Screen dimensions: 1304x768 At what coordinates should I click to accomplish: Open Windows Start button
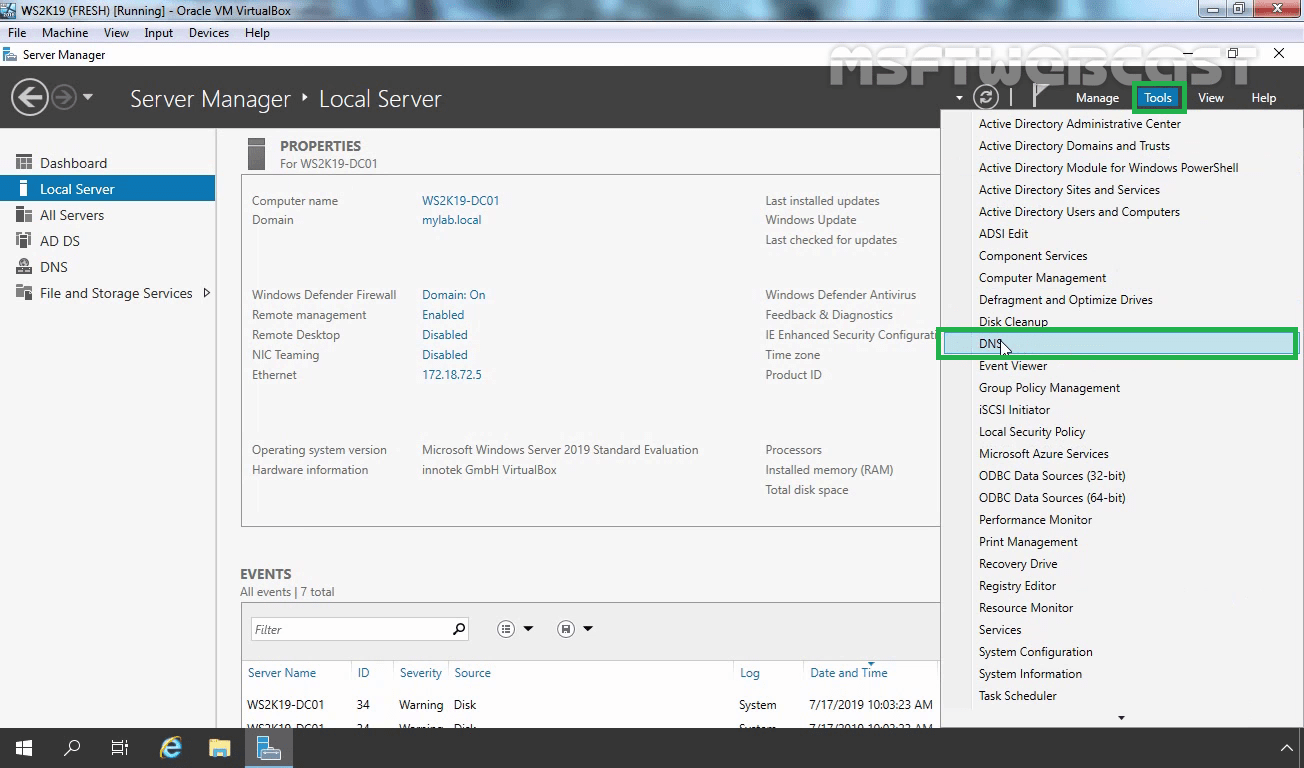coord(24,748)
